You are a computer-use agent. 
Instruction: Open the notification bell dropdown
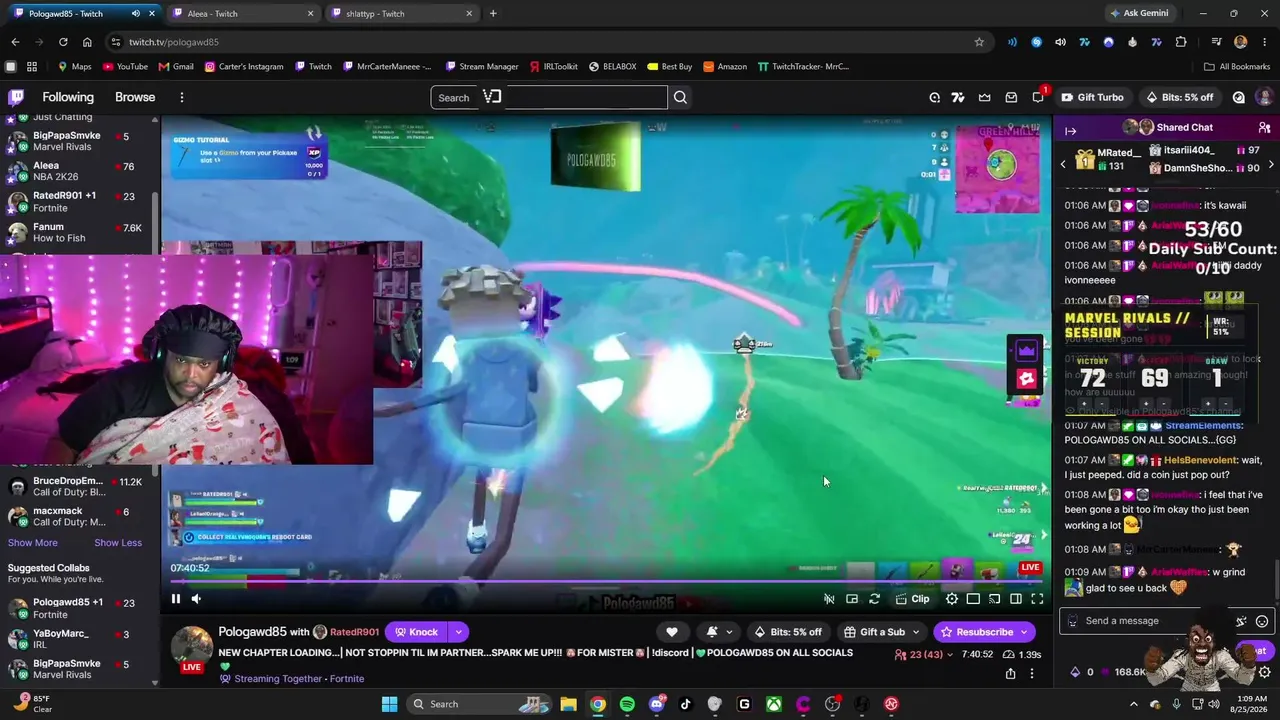(718, 632)
